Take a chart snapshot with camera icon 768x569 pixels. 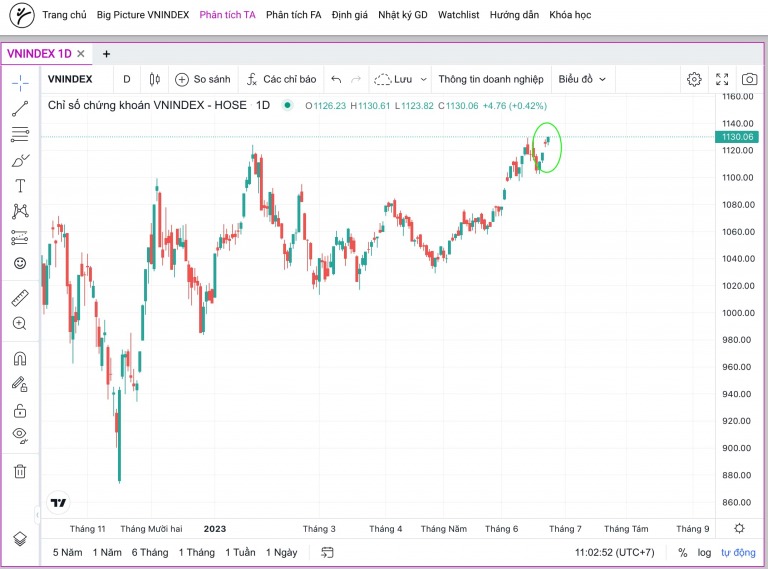coord(749,79)
